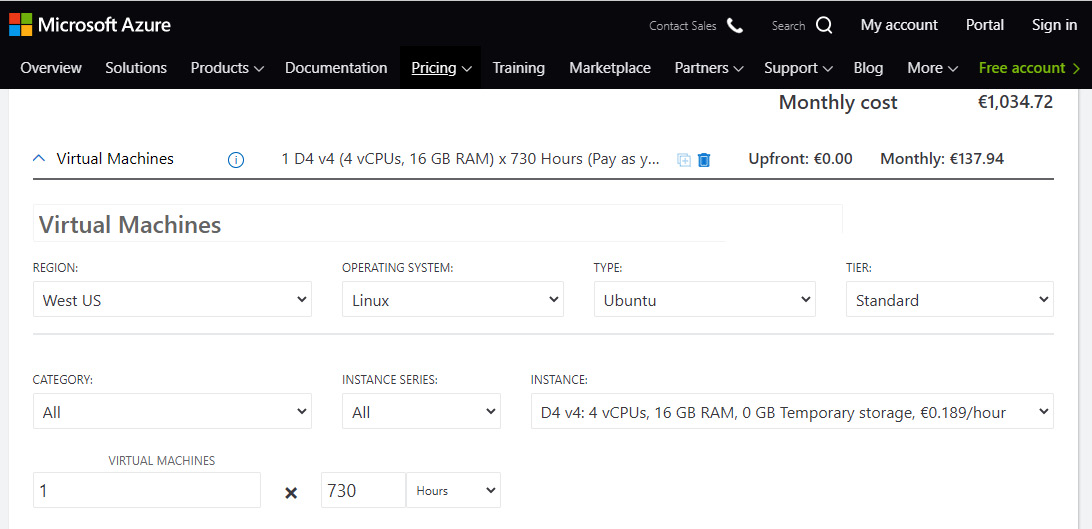Focus the 730 hours input field

pos(364,490)
